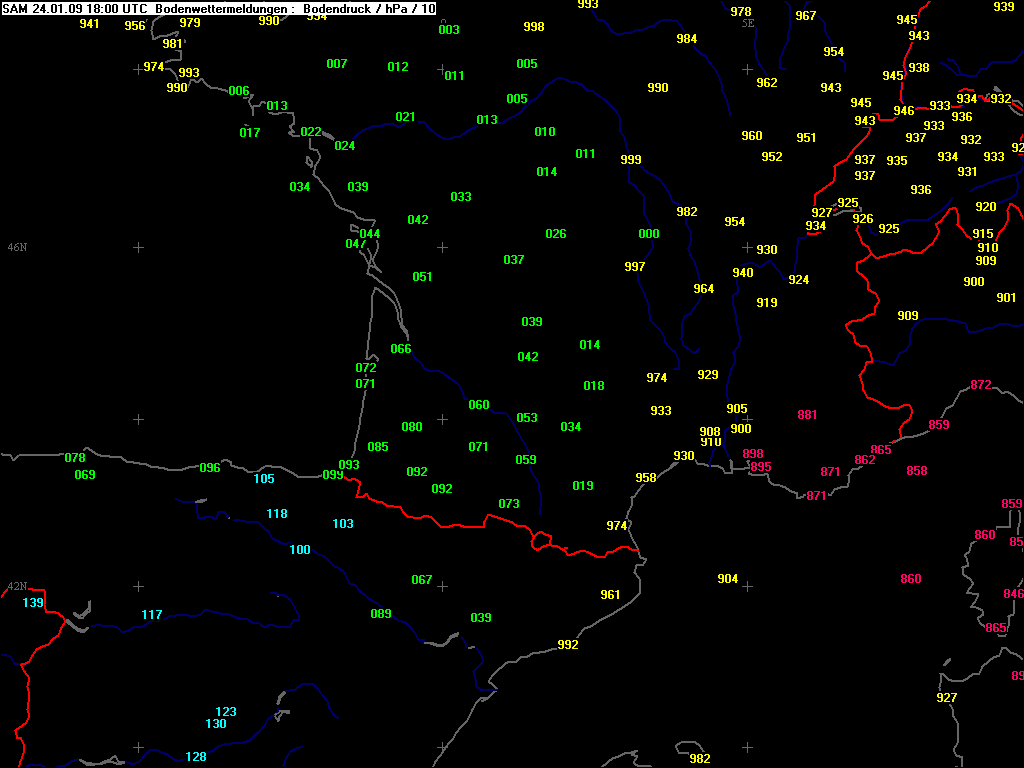
Task: Select the green 066 coastal reading
Action: pyautogui.click(x=401, y=349)
